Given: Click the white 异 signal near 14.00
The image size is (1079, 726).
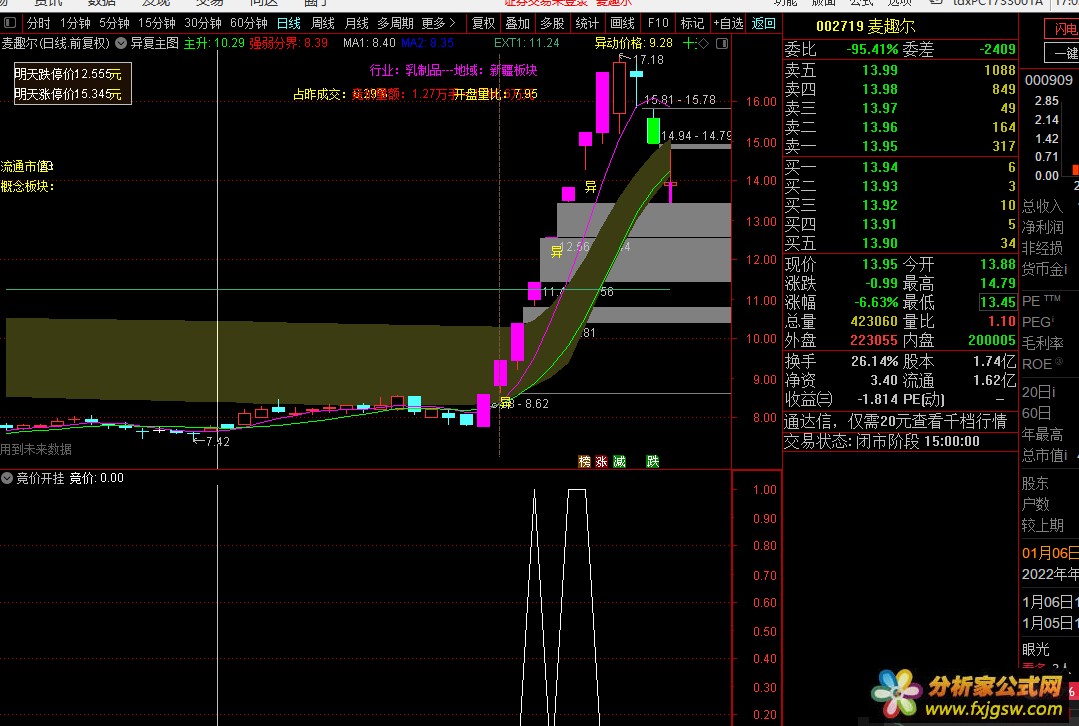Looking at the screenshot, I should click(590, 186).
